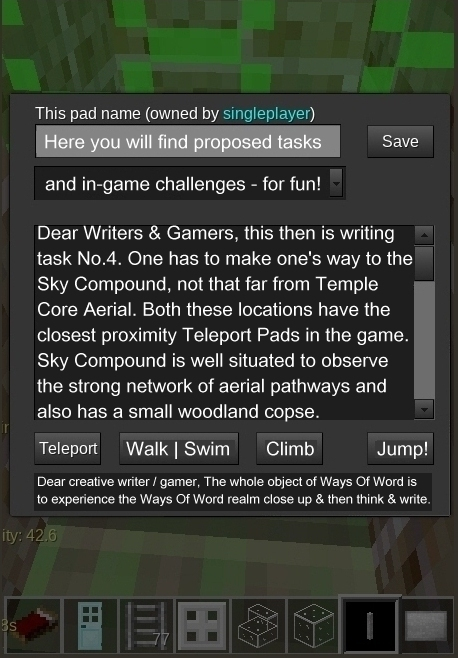
Task: Activate the Climb button
Action: (x=290, y=449)
